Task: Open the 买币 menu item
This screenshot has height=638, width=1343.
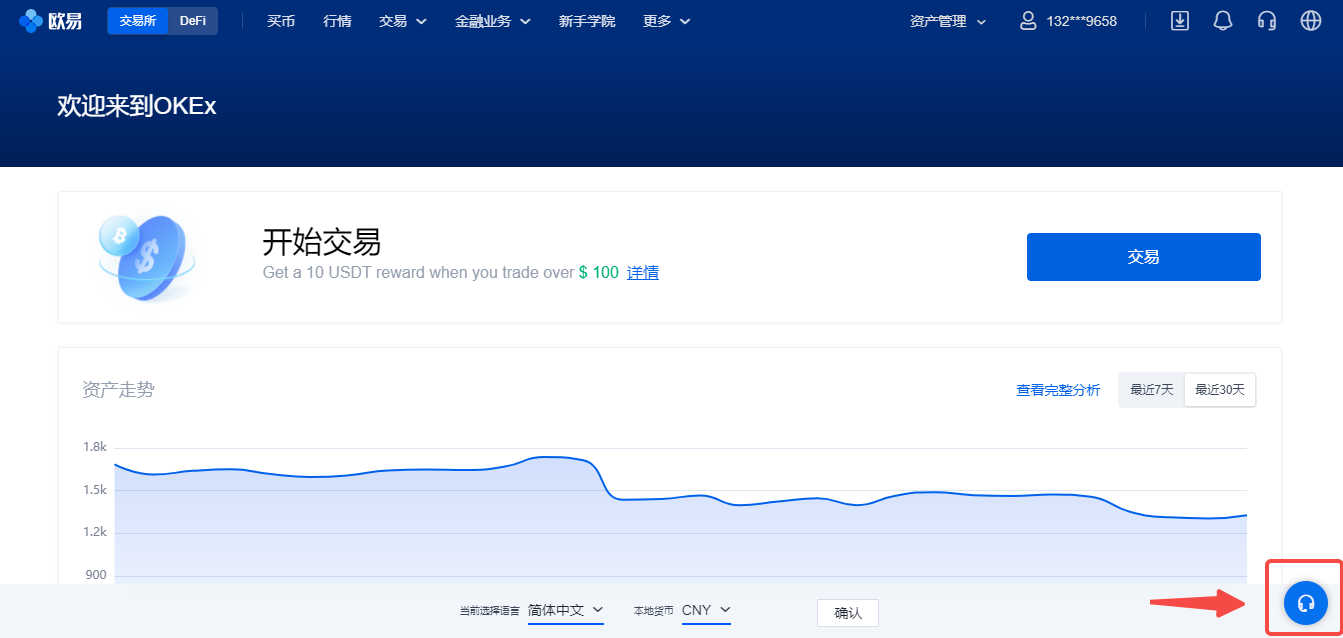Action: click(281, 21)
